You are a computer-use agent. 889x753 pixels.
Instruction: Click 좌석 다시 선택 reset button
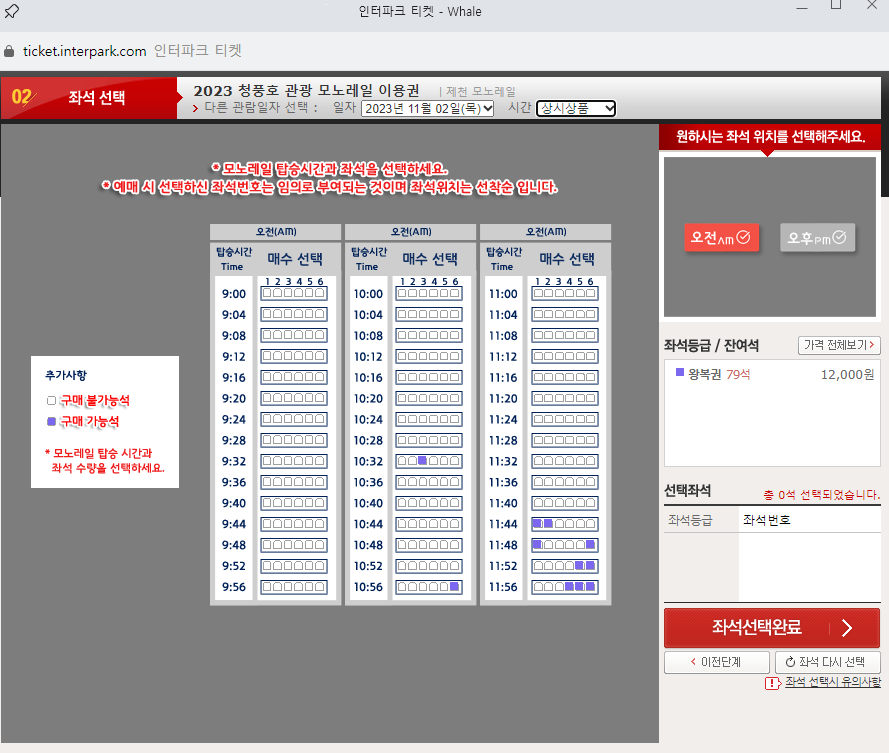(x=827, y=662)
